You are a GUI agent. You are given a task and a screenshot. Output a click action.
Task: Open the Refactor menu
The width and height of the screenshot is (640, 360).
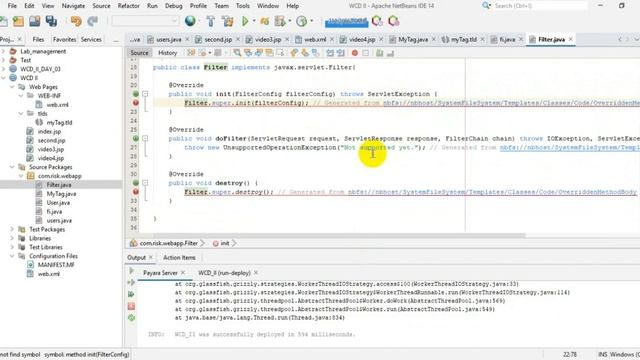(128, 6)
